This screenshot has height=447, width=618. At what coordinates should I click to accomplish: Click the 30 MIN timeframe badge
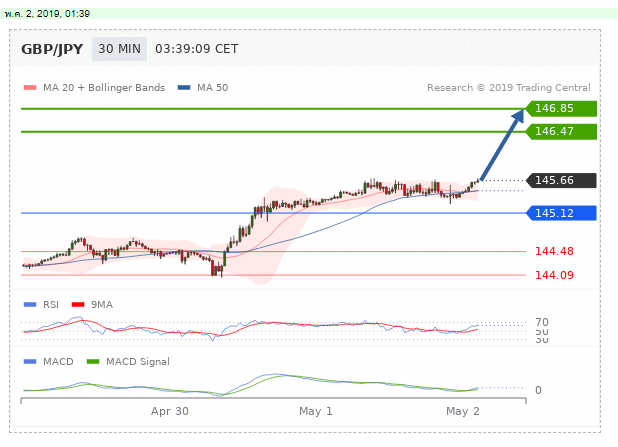(x=119, y=48)
